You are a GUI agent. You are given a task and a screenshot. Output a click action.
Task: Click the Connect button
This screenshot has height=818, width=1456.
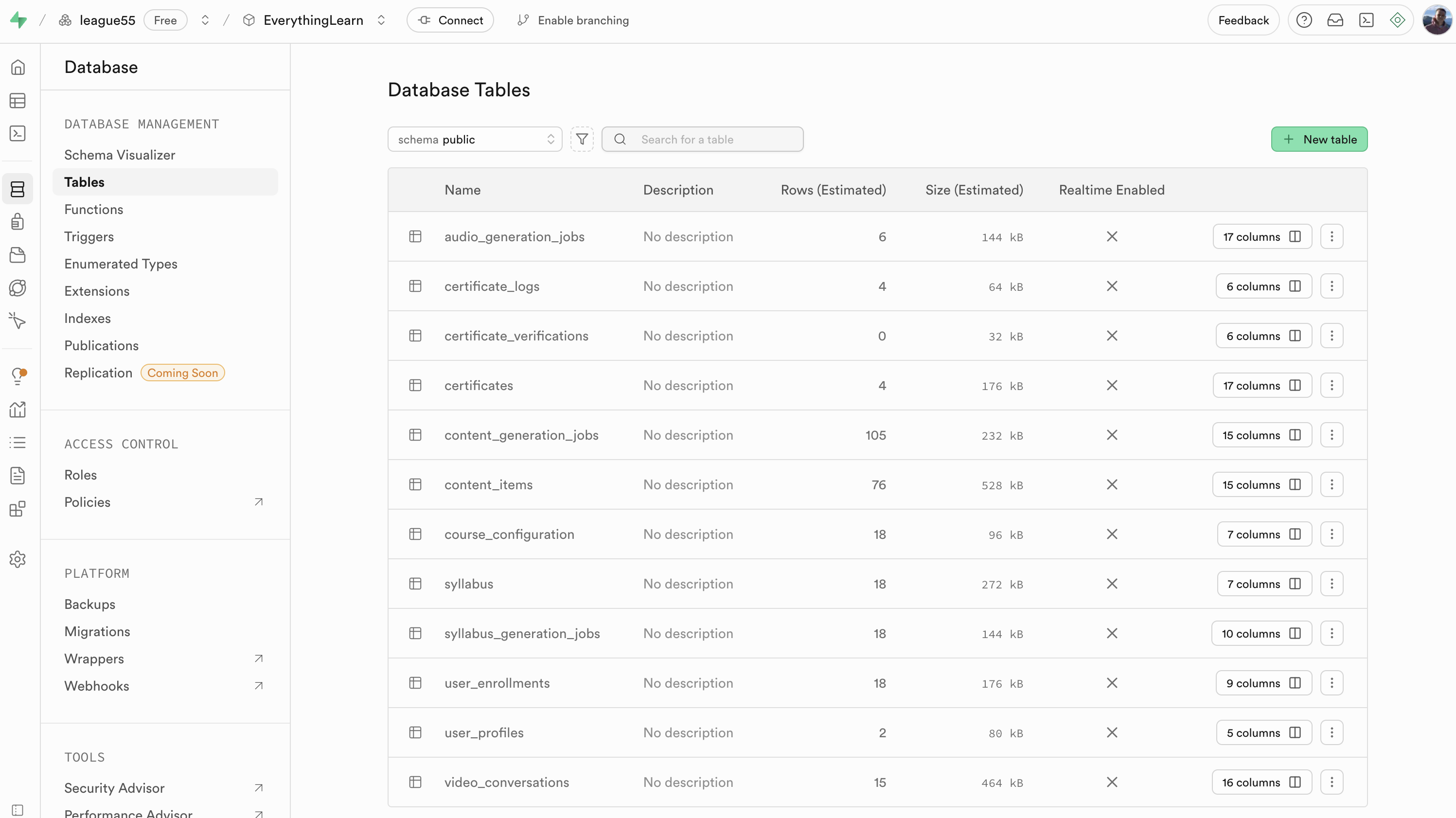click(x=450, y=20)
